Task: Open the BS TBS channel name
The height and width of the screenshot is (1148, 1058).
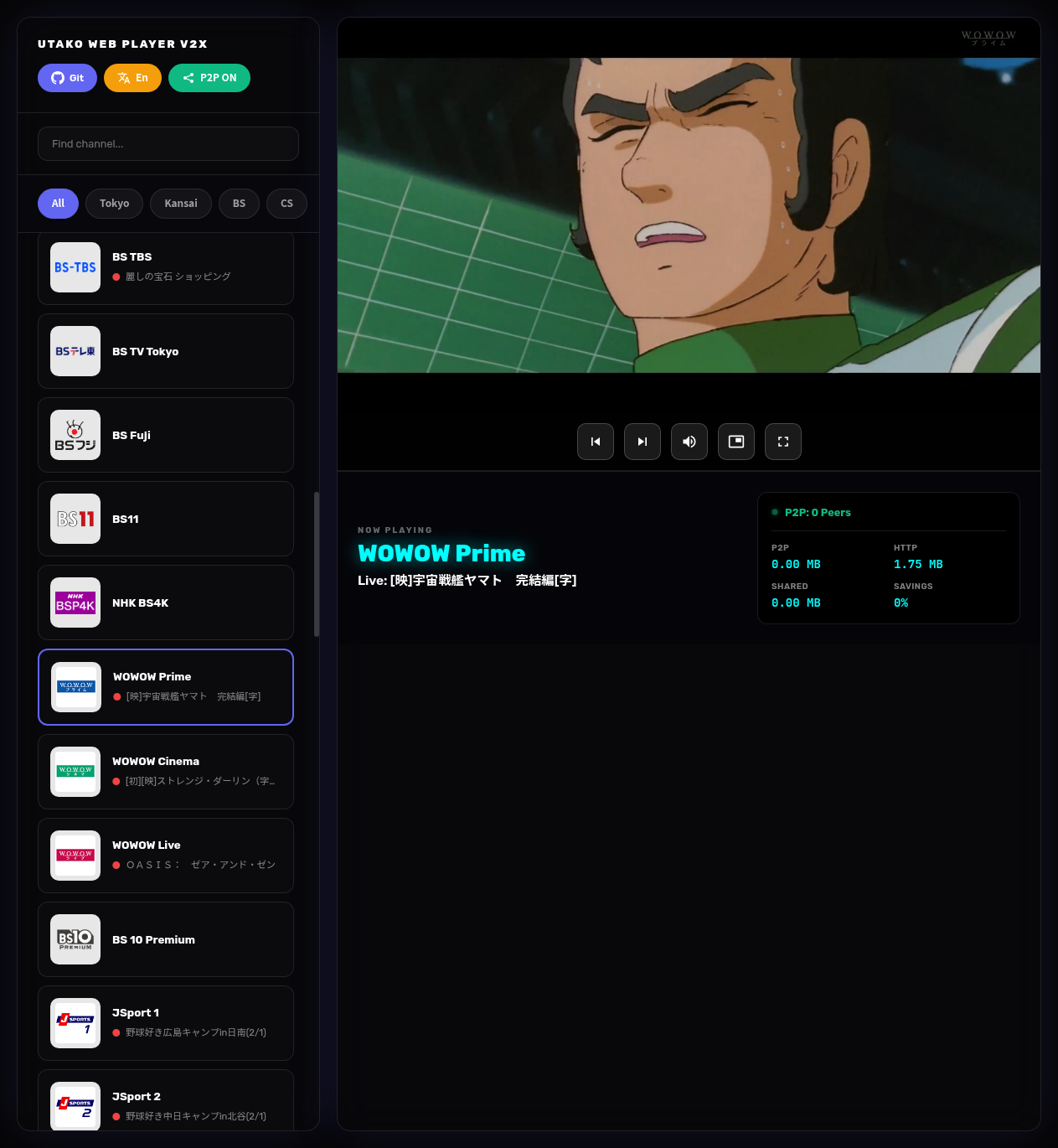Action: (132, 257)
